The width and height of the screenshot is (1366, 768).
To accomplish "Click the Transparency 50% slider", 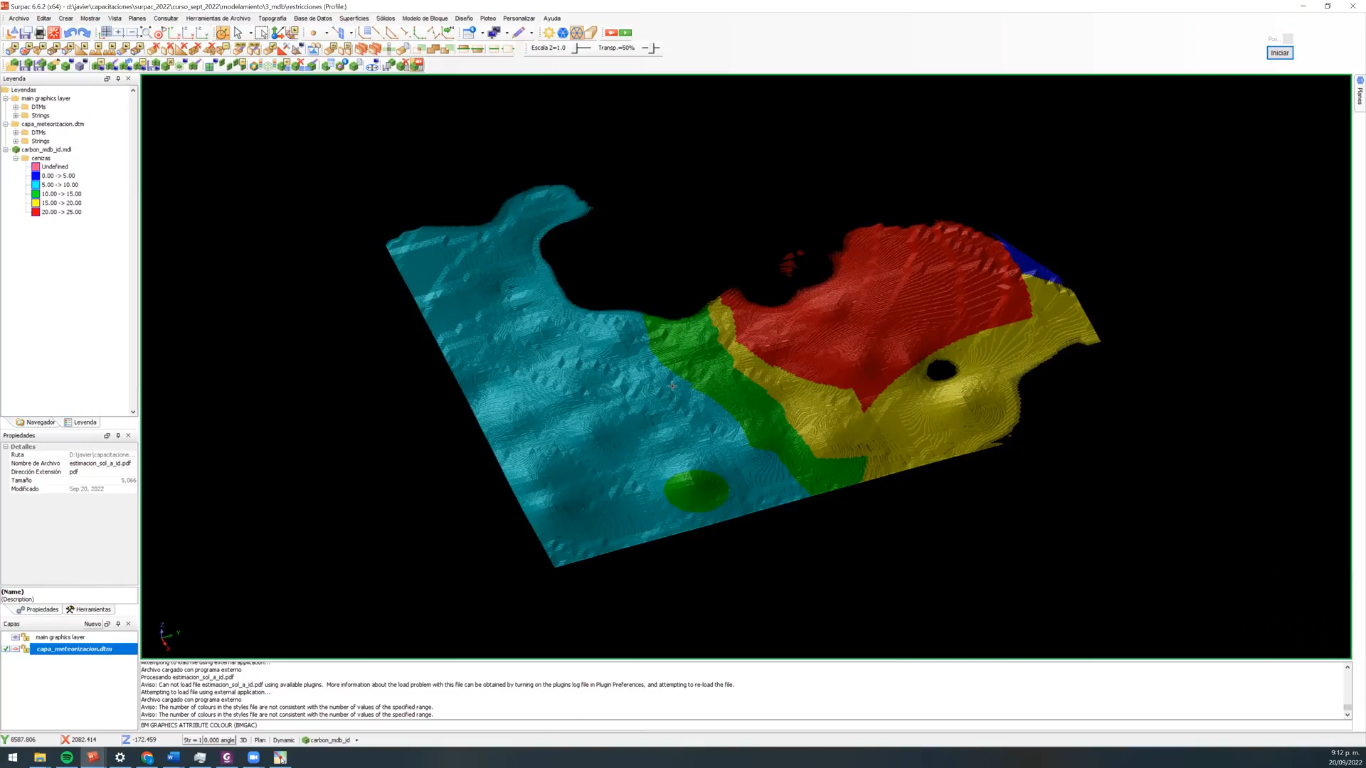I will (x=651, y=48).
